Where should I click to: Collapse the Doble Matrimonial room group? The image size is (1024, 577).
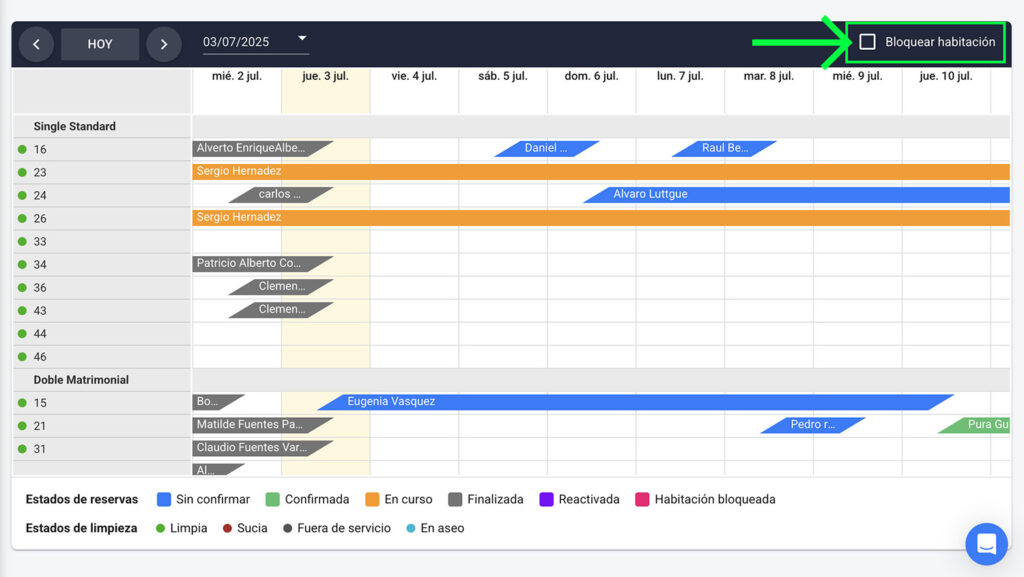(x=81, y=380)
